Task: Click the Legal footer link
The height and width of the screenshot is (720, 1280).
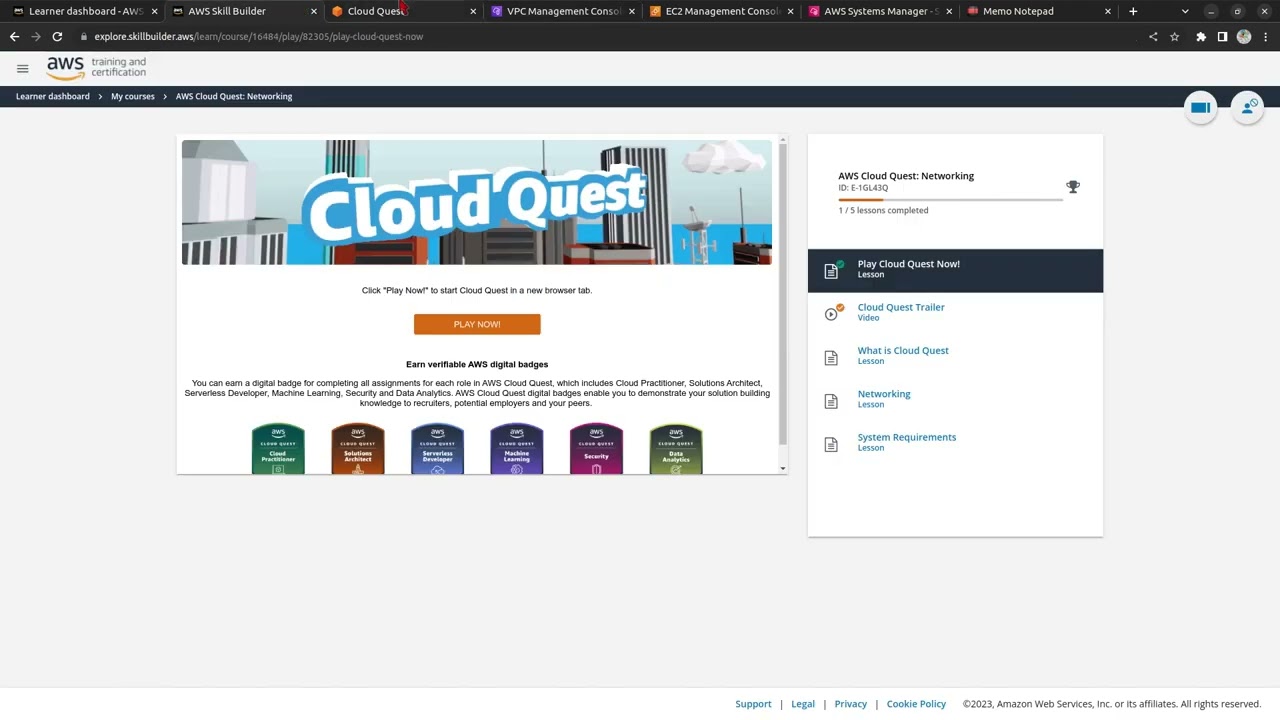Action: 803,704
